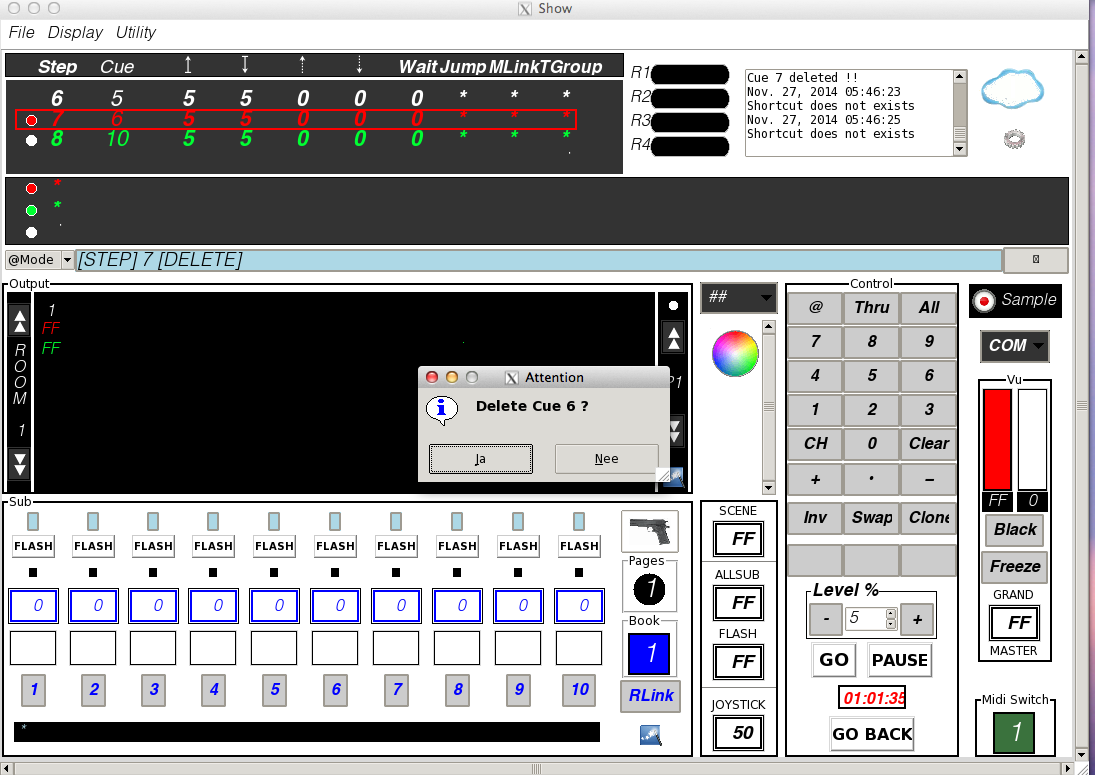The width and height of the screenshot is (1095, 775).
Task: Confirm deletion by clicking Ja
Action: (481, 459)
